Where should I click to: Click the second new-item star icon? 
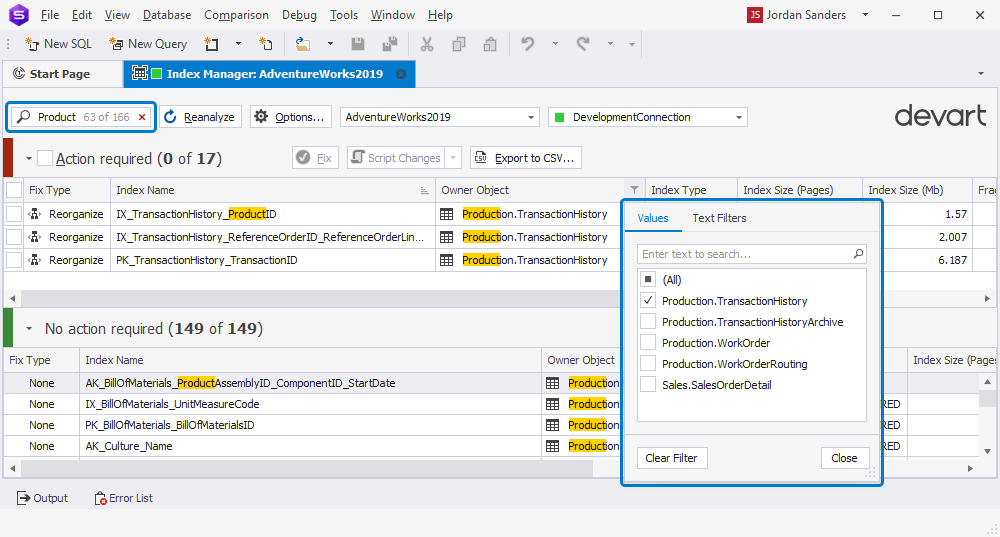pyautogui.click(x=265, y=44)
